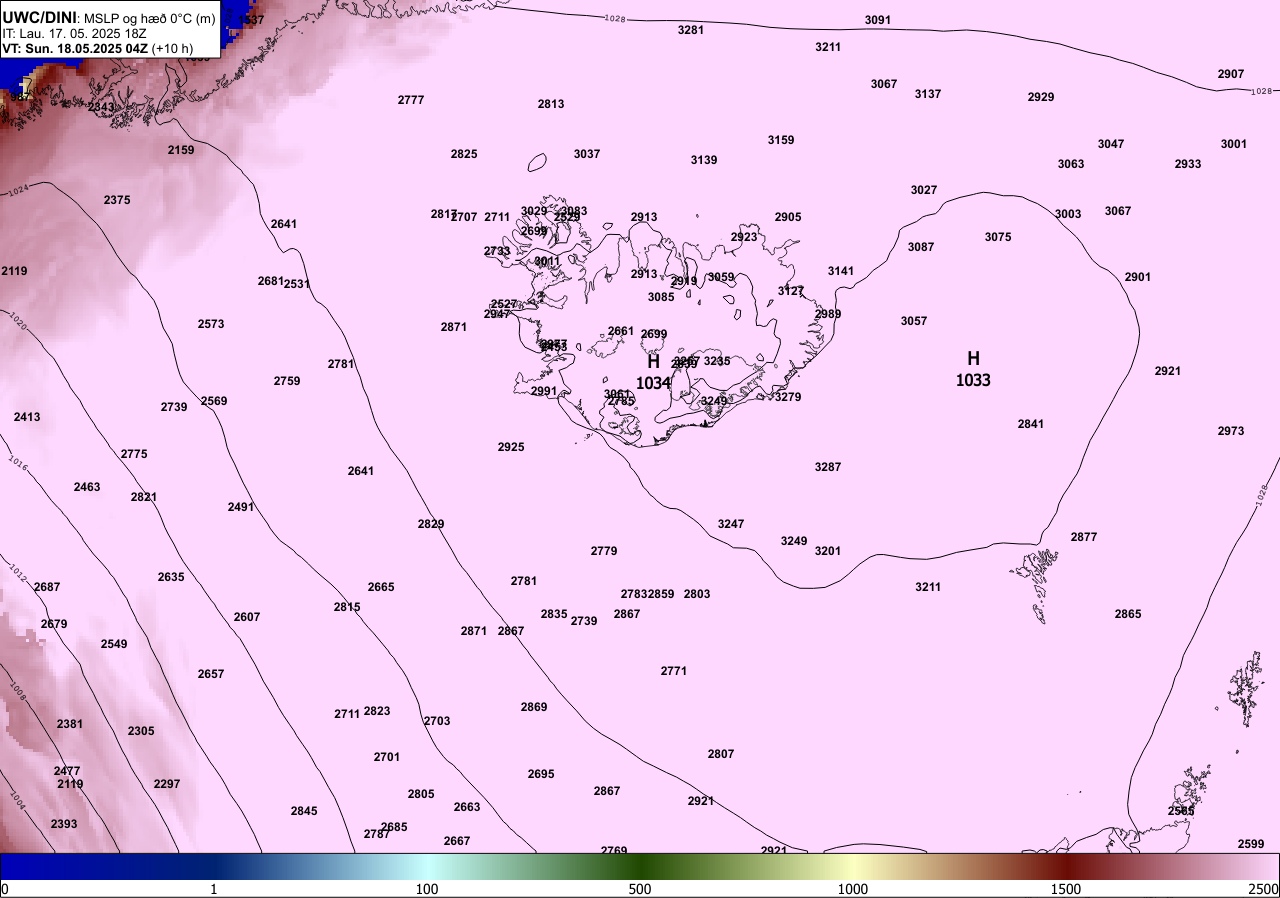Click the height value 2845
Viewport: 1280px width, 898px height.
(x=304, y=811)
